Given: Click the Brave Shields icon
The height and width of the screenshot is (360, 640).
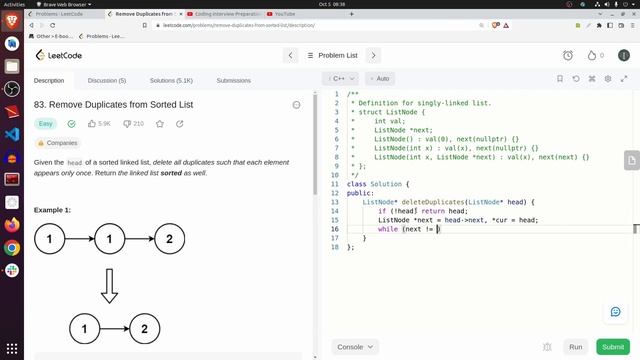Looking at the screenshot, I should (496, 25).
